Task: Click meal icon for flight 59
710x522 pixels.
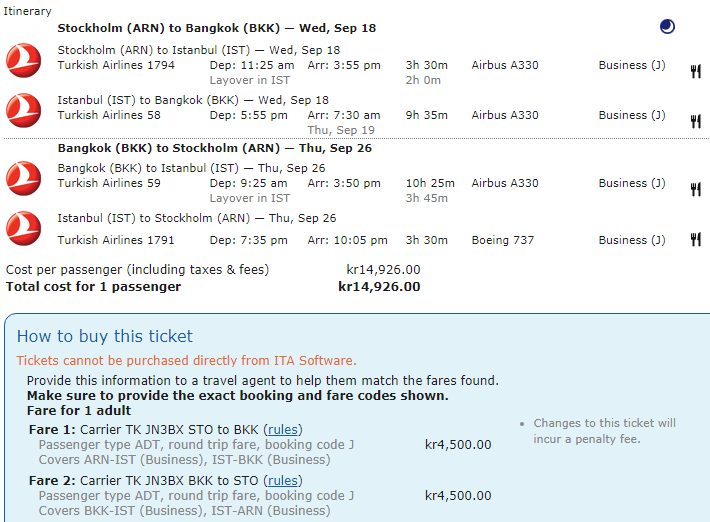Action: [x=695, y=189]
